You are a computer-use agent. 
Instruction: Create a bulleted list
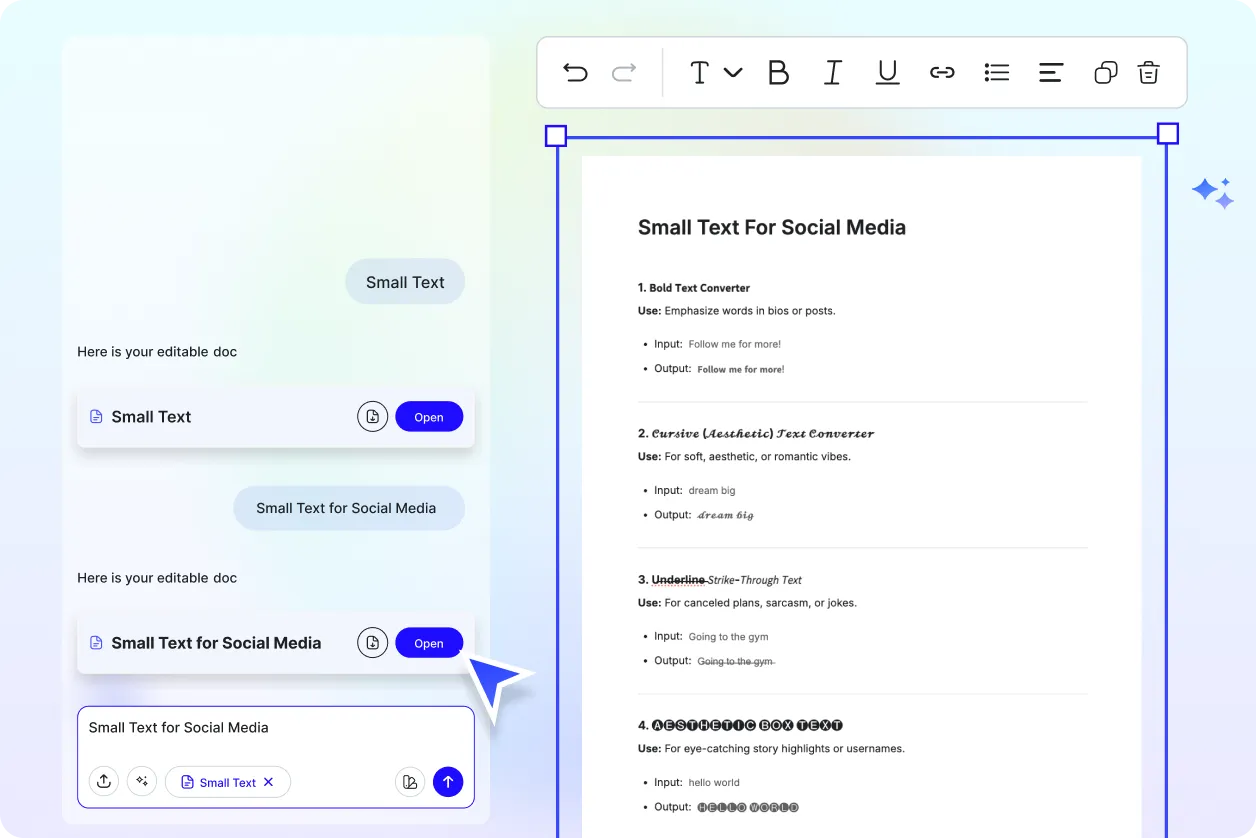pyautogui.click(x=996, y=72)
